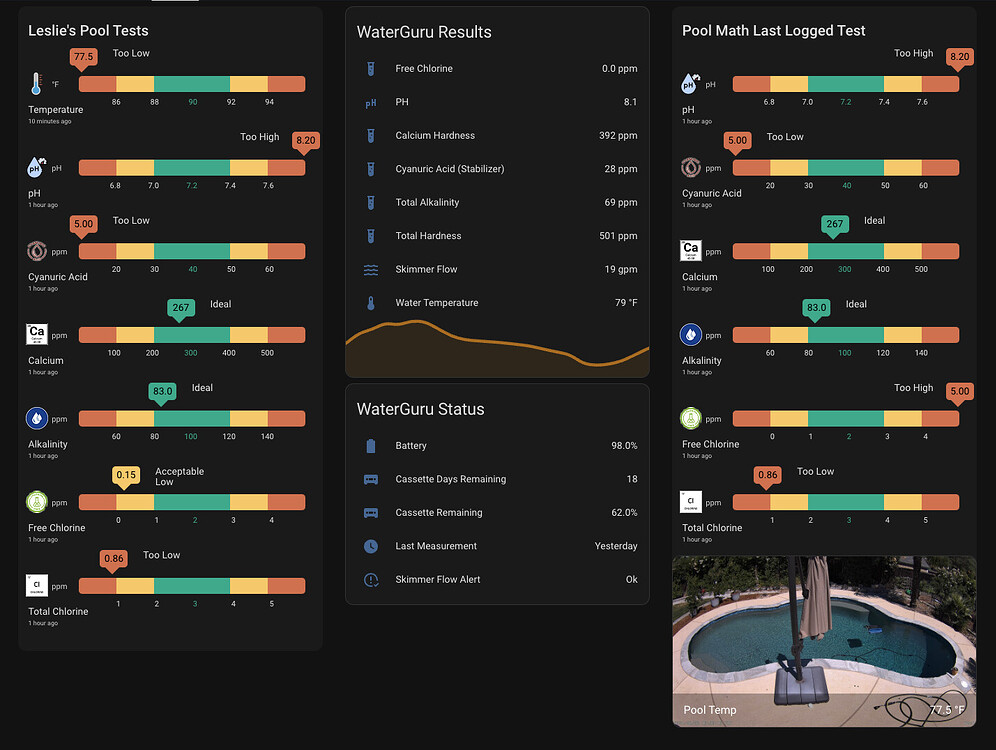Open the Total Hardness 501 ppm row

[x=497, y=236]
